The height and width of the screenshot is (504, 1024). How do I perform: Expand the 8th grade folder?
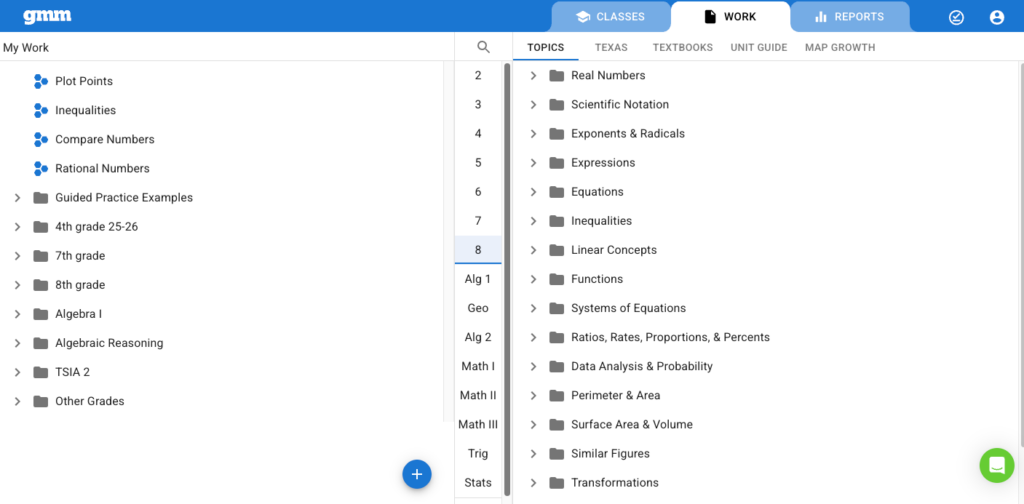[17, 285]
